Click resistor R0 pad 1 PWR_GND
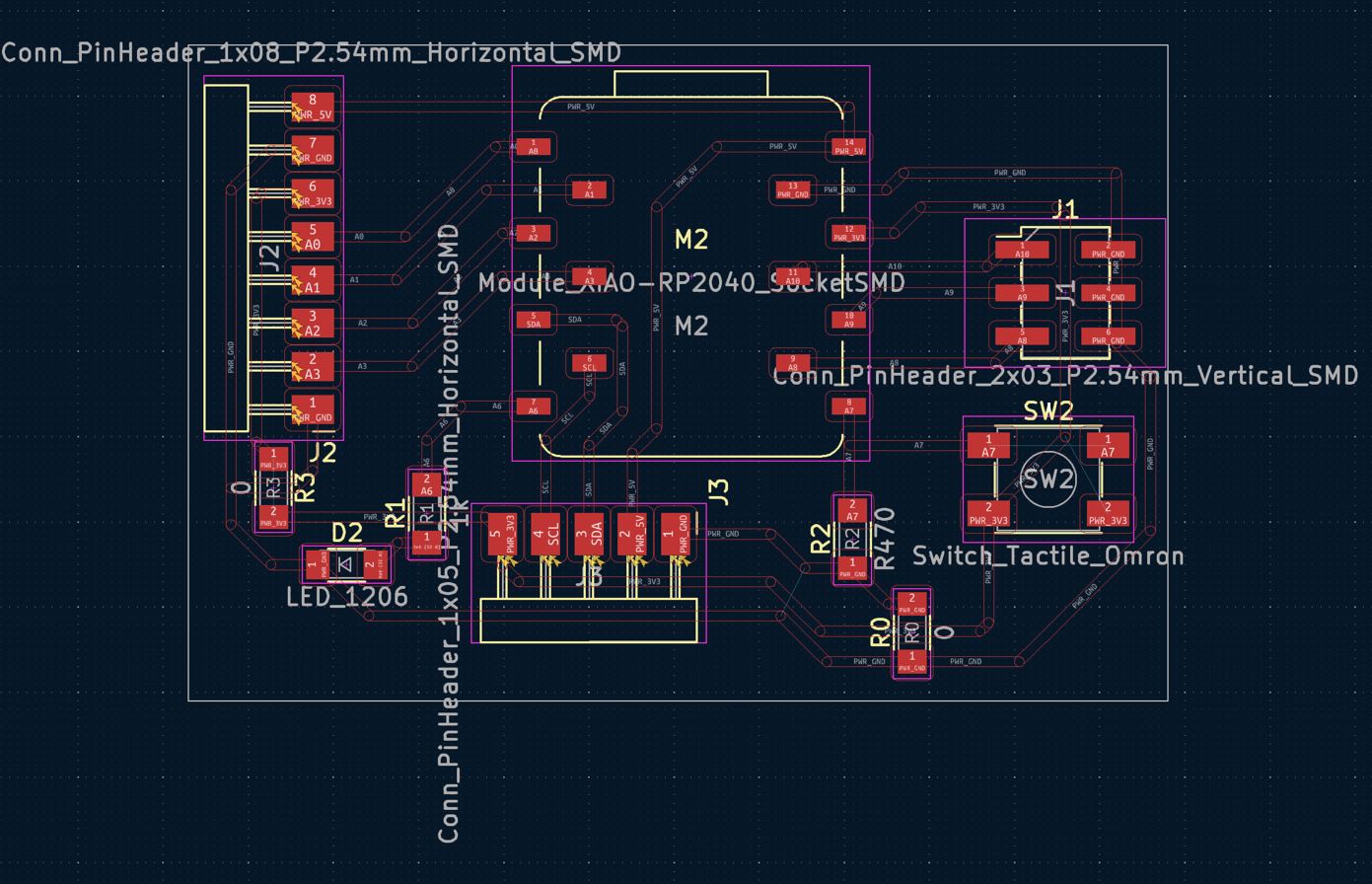 (911, 661)
